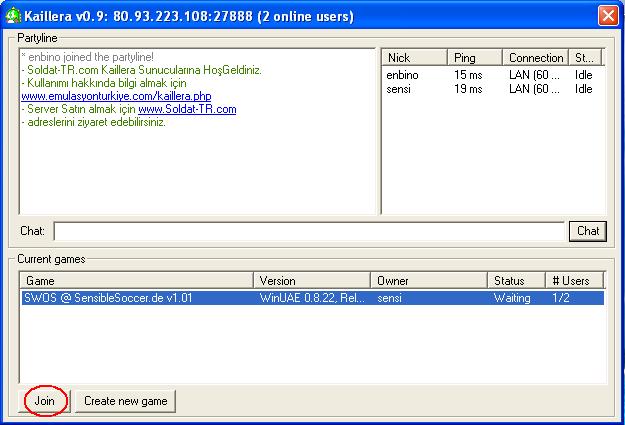Sort games by Version column header
Image resolution: width=625 pixels, height=425 pixels.
(x=312, y=281)
